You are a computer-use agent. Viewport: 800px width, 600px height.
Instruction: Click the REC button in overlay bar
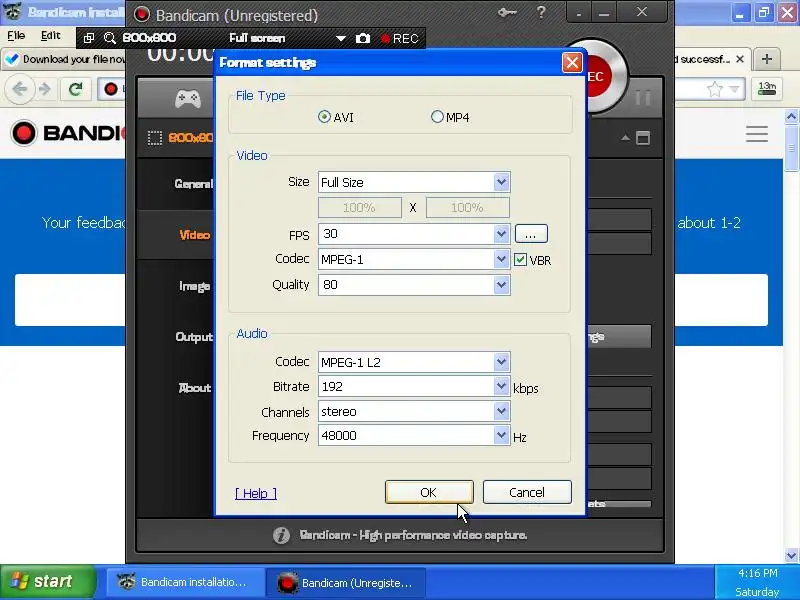pos(399,38)
